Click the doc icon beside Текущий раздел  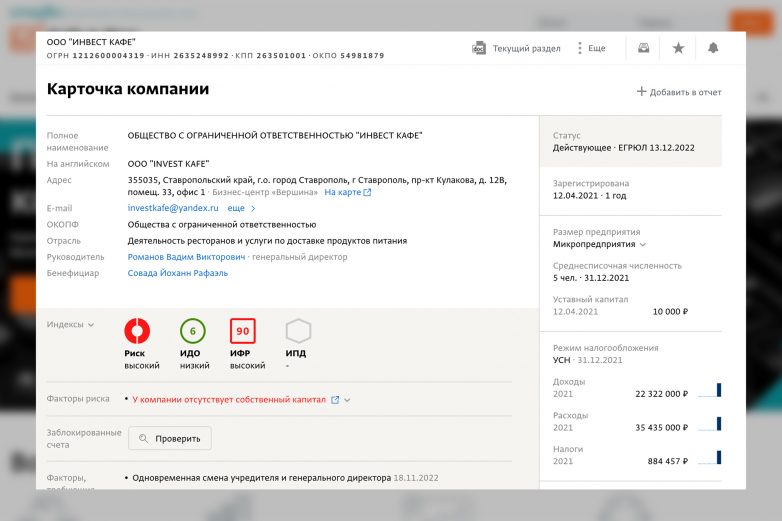(479, 48)
